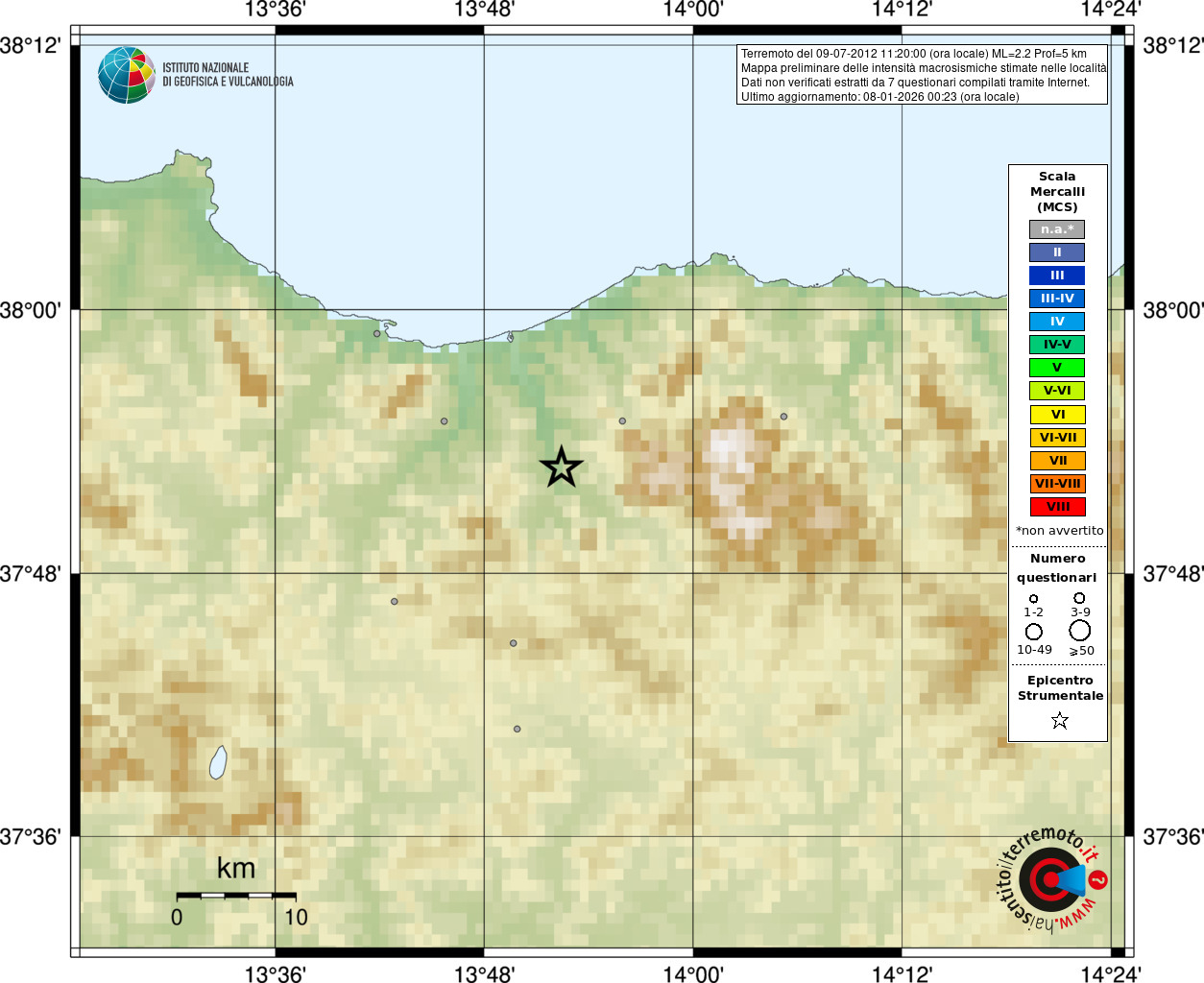
Task: Click the INGV globe logo
Action: (127, 75)
